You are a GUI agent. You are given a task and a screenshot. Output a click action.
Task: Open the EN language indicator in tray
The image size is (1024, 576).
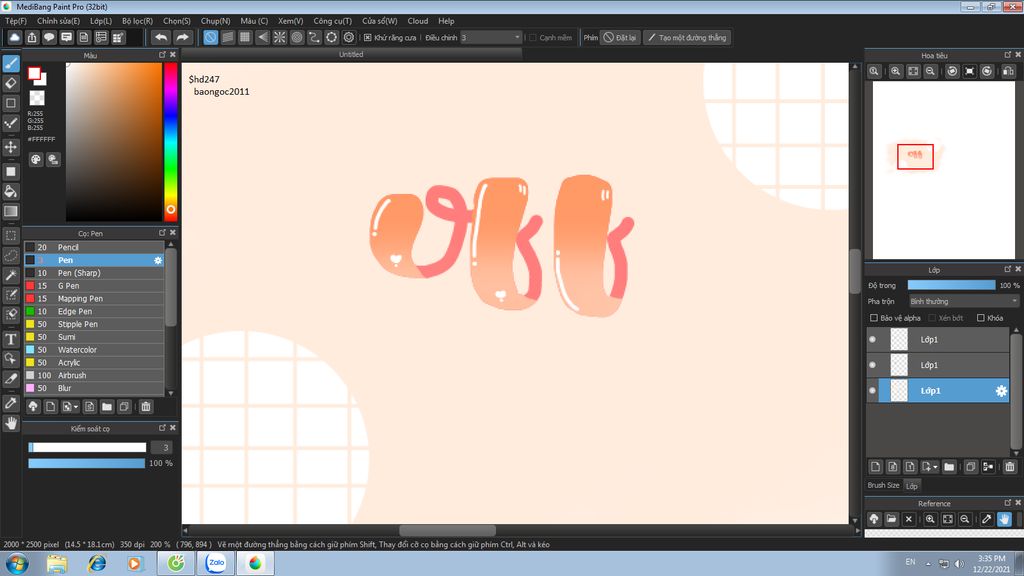(910, 562)
